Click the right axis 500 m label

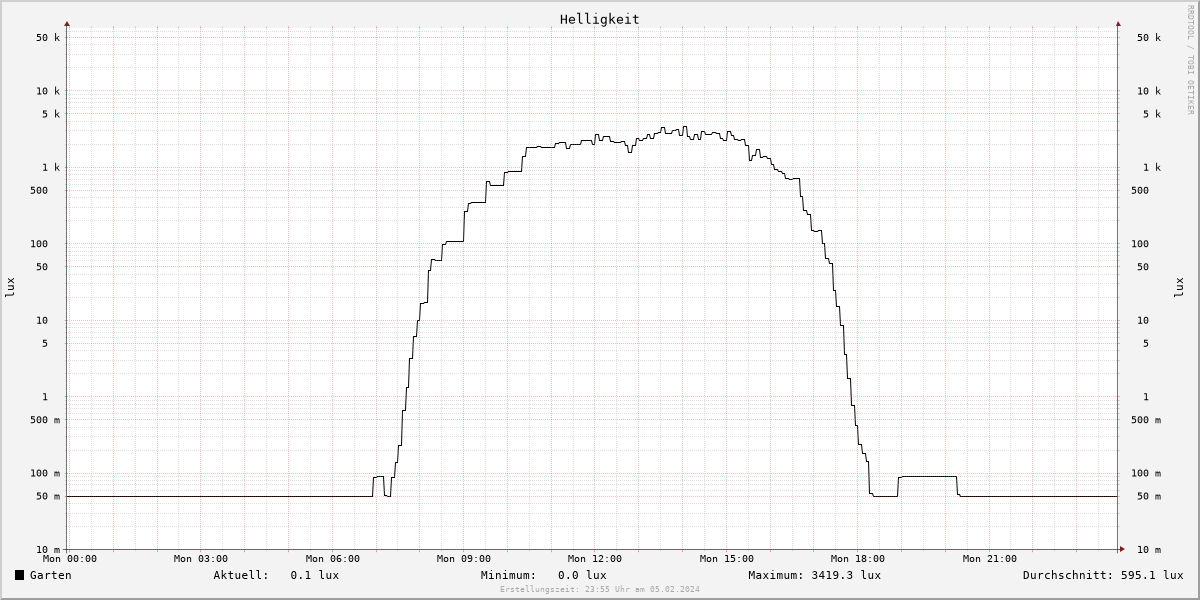(1146, 420)
